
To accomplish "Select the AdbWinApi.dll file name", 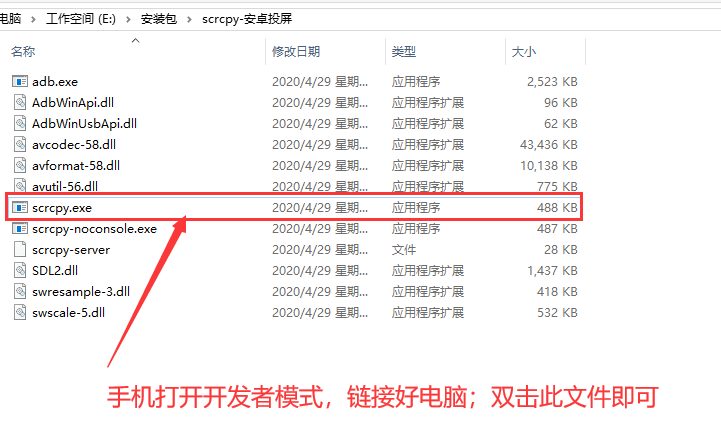I will point(73,103).
